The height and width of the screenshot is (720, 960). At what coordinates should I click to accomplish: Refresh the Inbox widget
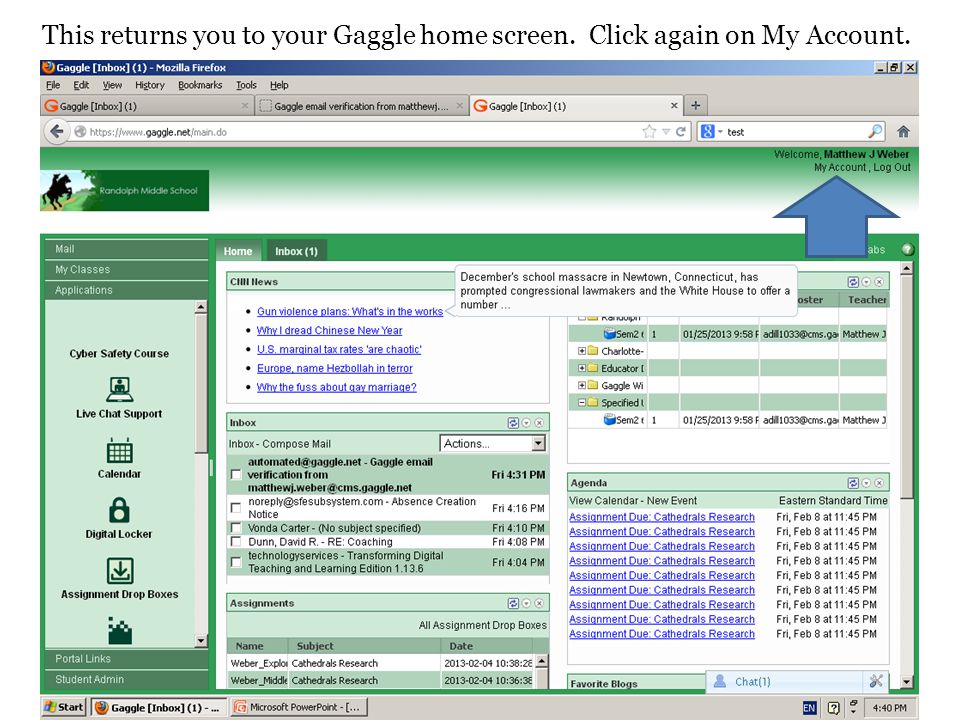tap(513, 423)
